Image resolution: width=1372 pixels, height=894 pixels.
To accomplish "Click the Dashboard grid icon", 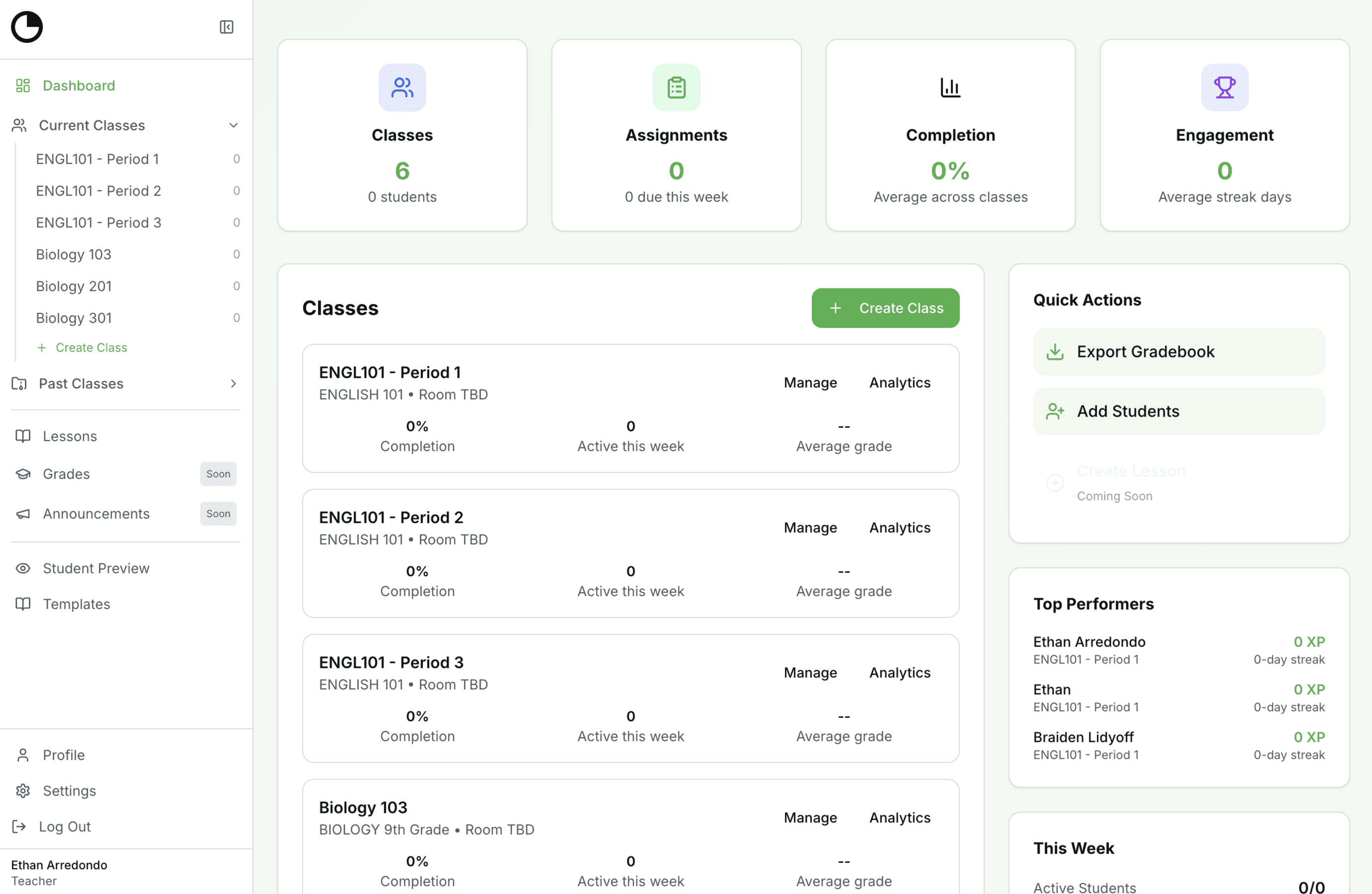I will (x=22, y=85).
